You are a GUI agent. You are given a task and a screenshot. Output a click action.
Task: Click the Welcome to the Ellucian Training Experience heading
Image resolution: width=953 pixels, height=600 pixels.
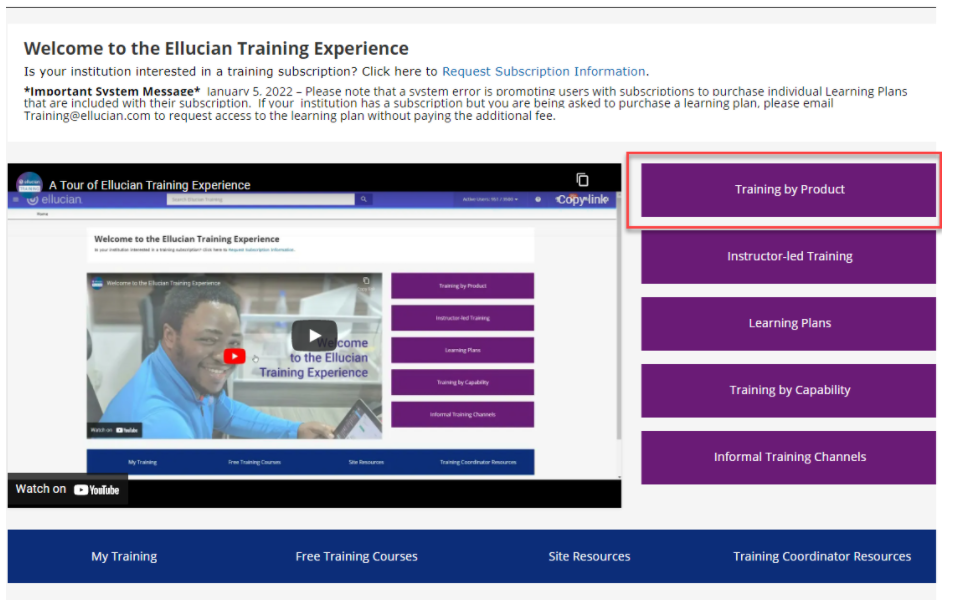pyautogui.click(x=216, y=48)
